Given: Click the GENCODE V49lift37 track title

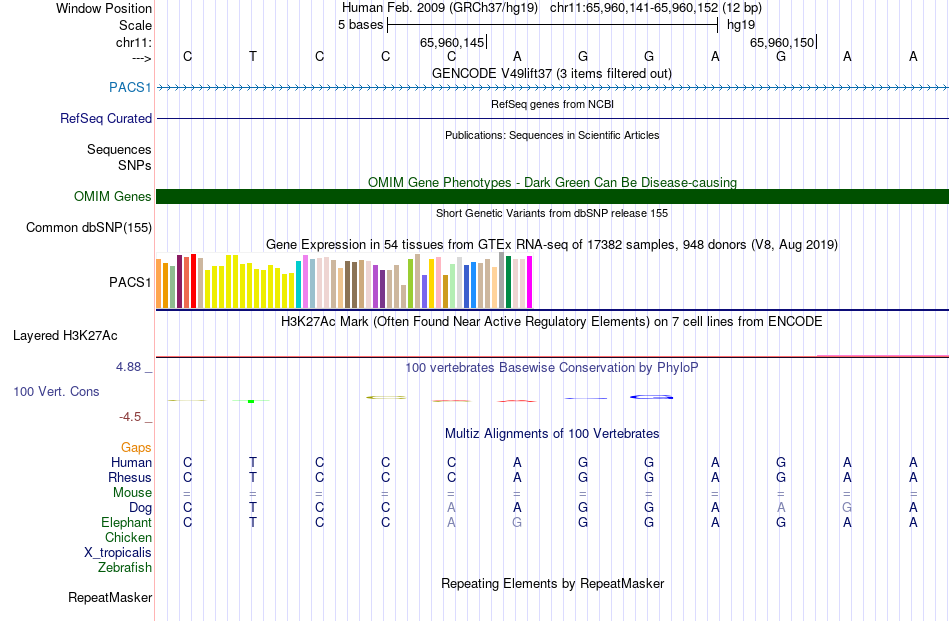Looking at the screenshot, I should point(551,74).
